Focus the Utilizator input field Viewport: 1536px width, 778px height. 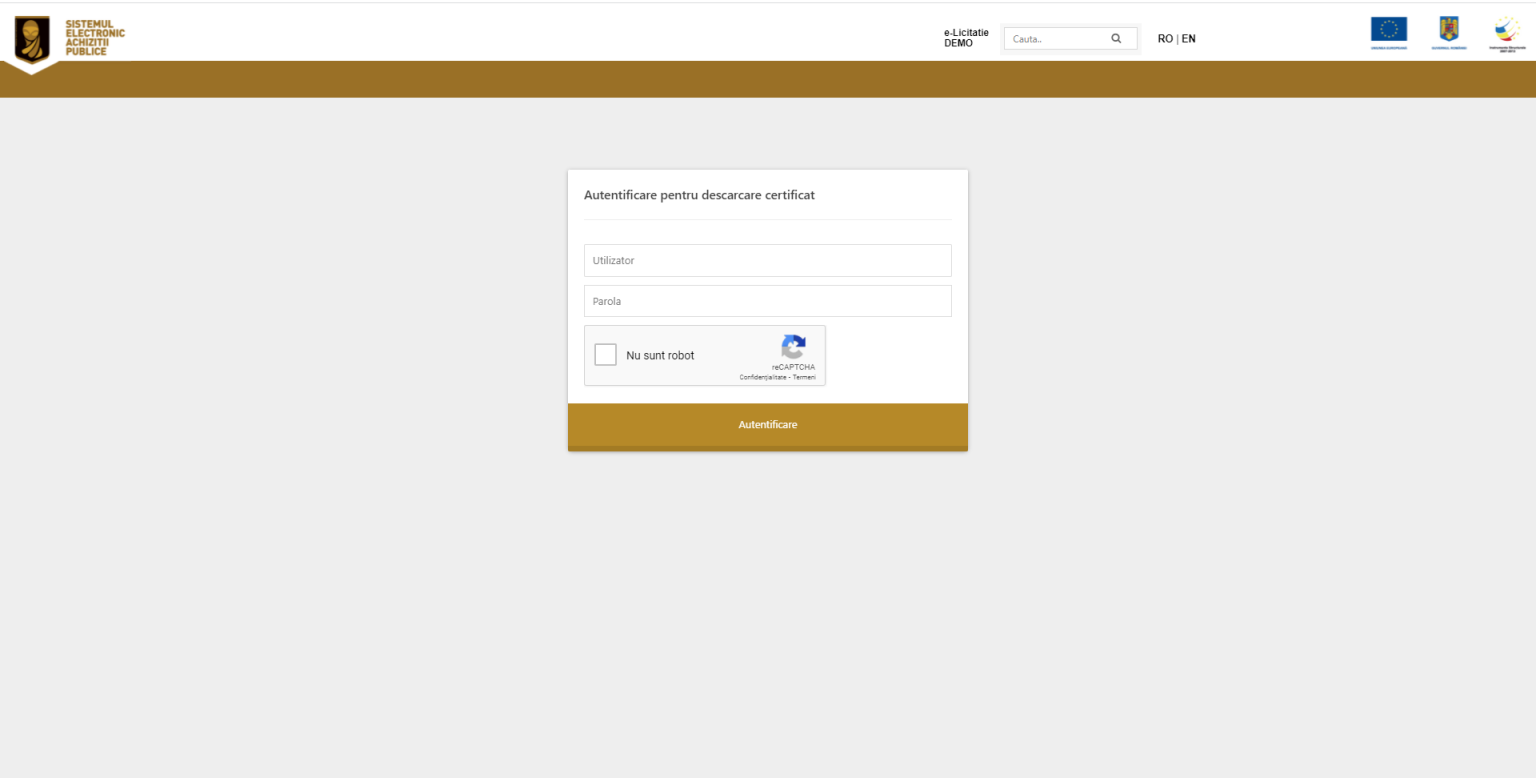[767, 260]
